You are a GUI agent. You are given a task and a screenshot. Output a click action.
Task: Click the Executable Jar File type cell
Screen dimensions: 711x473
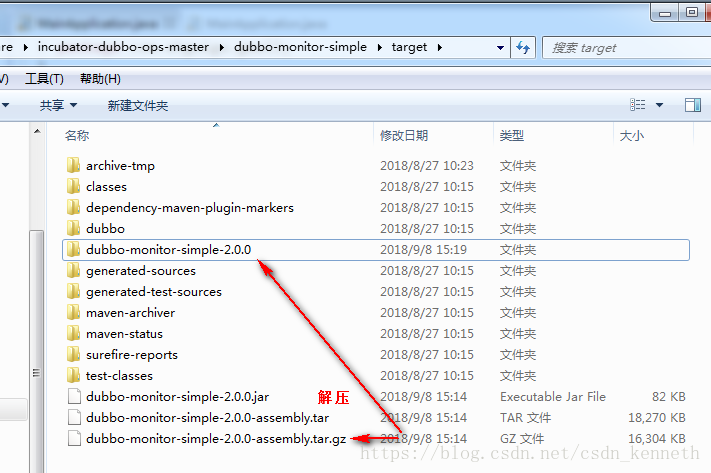[x=553, y=397]
